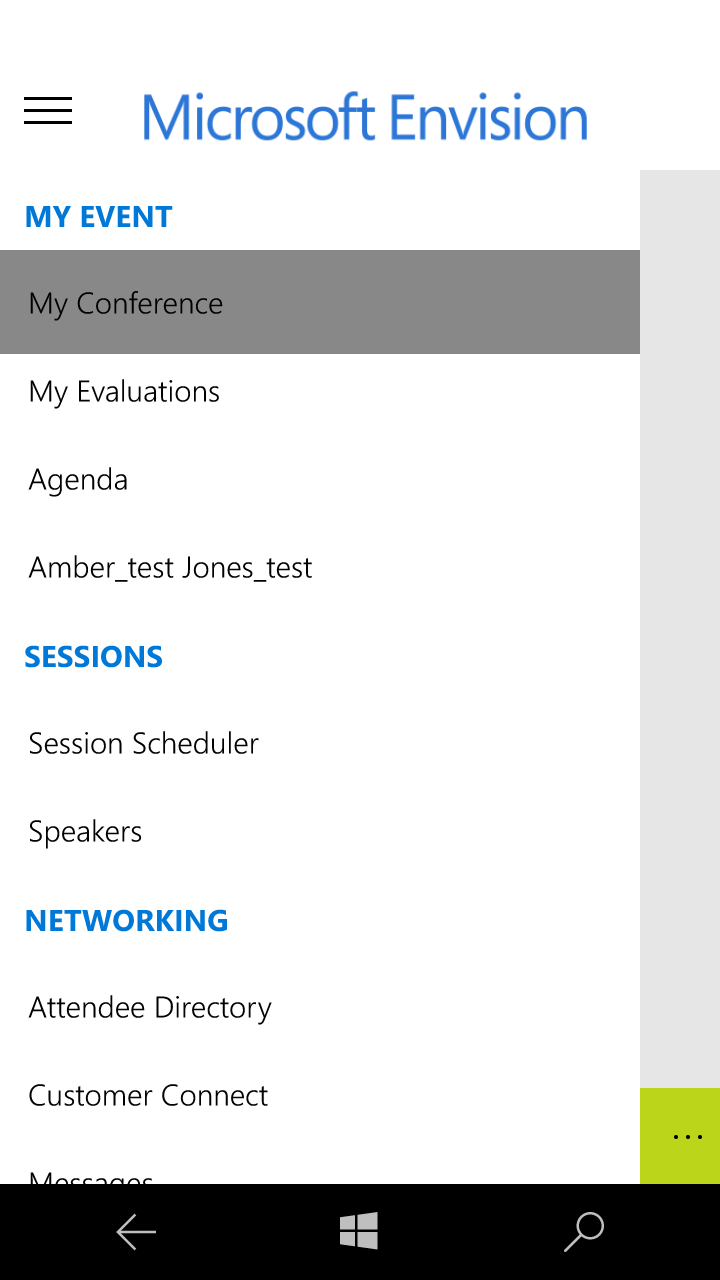Collapse the hamburger navigation menu
720x1280 pixels.
point(48,111)
